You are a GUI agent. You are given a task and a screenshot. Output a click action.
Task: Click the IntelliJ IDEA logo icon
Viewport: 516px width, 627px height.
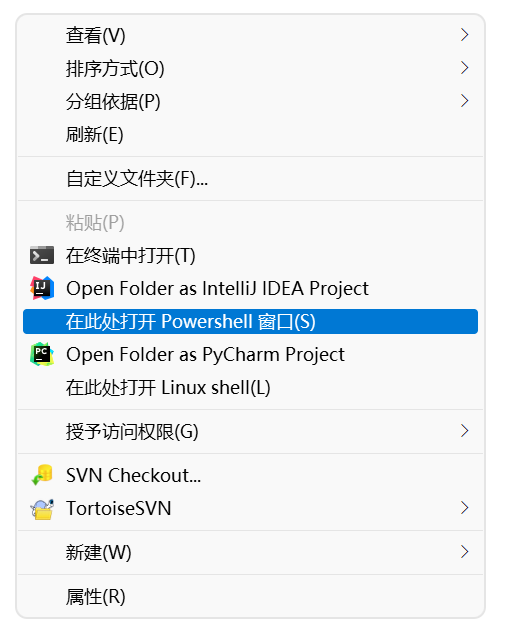[x=42, y=288]
